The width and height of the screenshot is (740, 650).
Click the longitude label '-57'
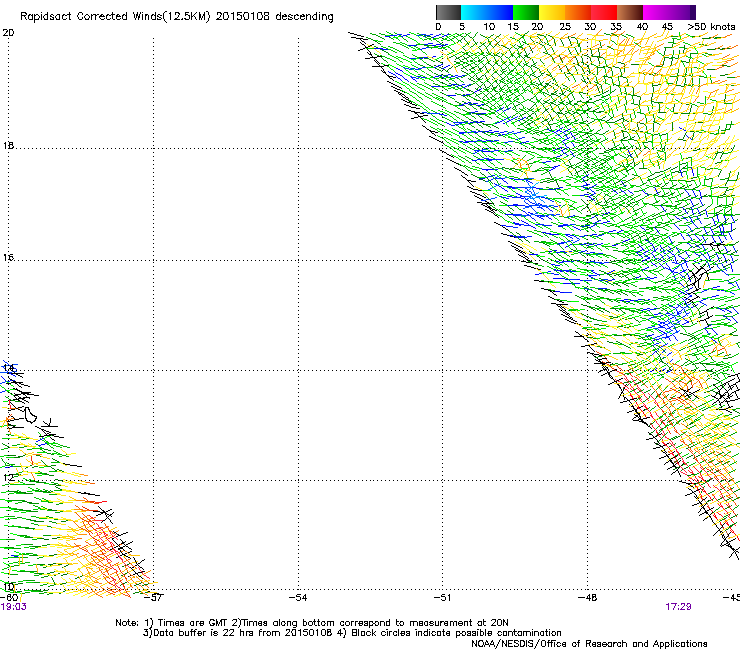click(x=154, y=598)
